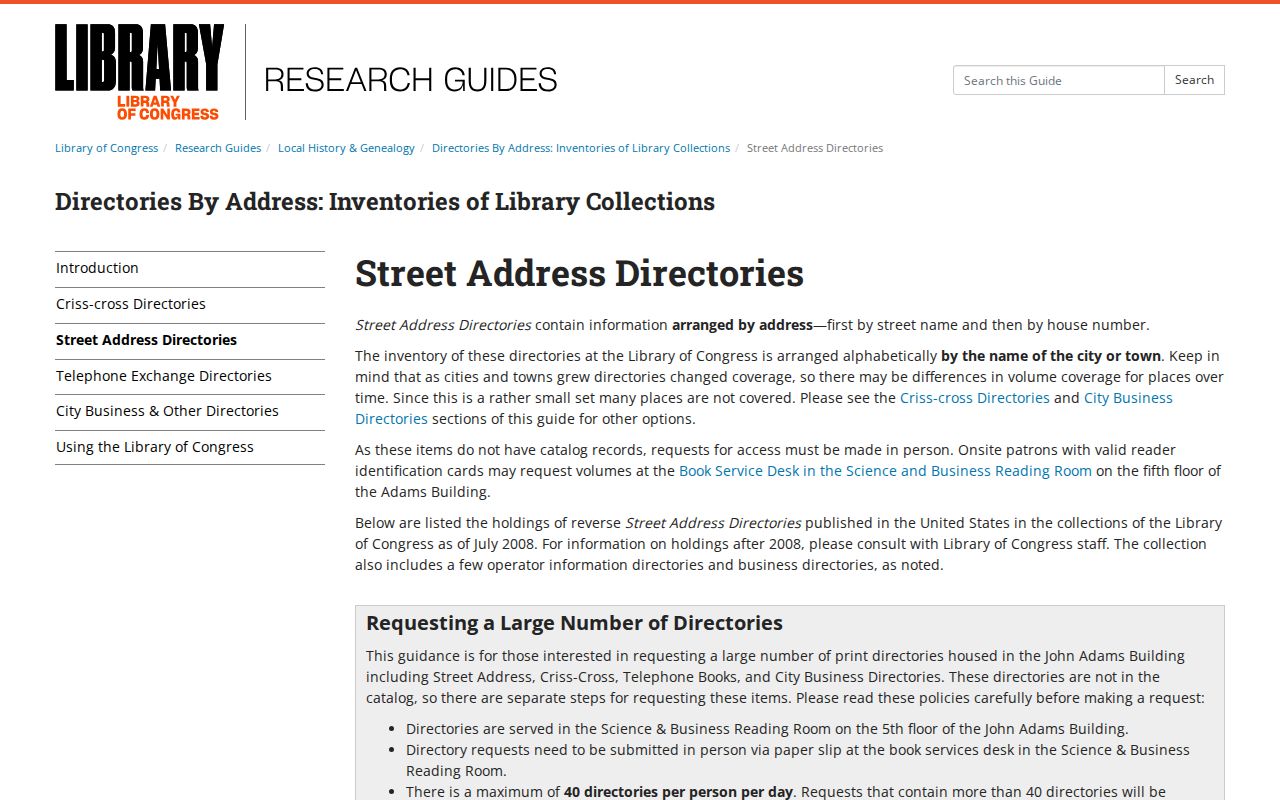Follow the inline Criss-cross Directories link

pyautogui.click(x=975, y=398)
